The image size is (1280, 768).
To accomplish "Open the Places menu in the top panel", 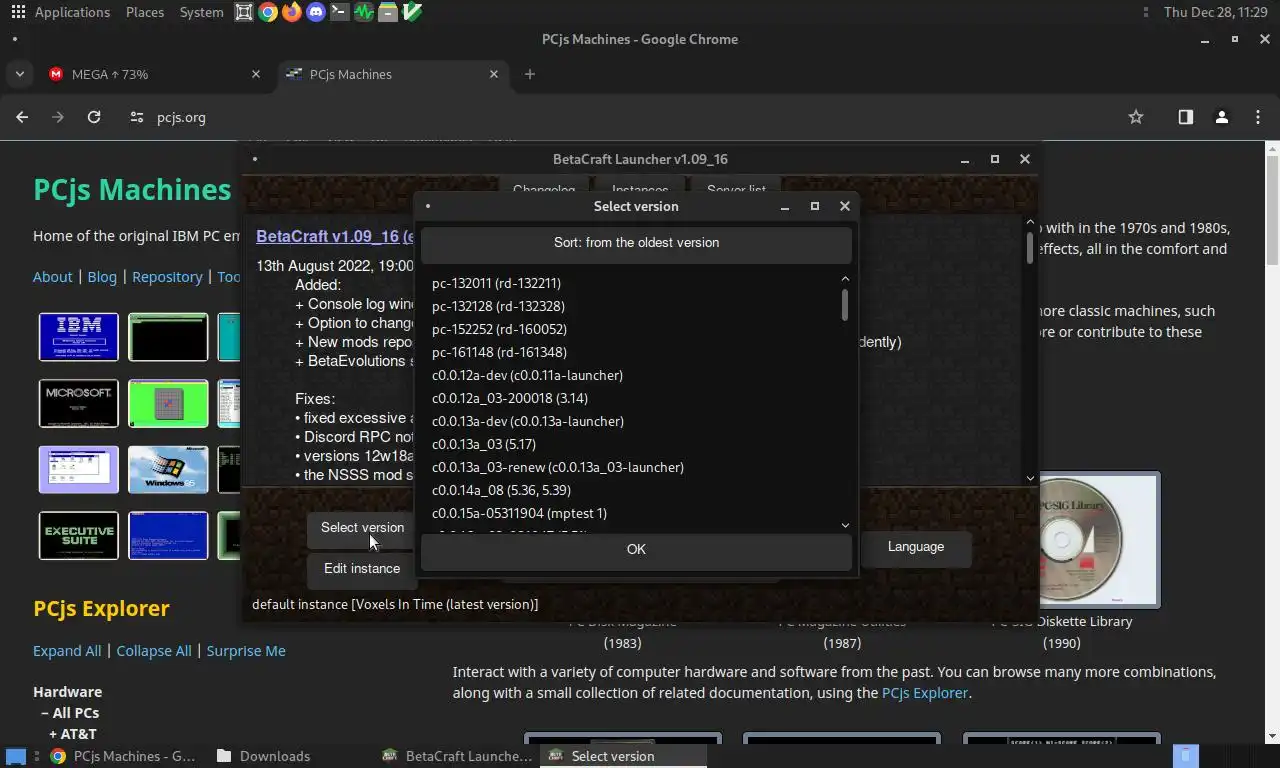I will (x=145, y=12).
